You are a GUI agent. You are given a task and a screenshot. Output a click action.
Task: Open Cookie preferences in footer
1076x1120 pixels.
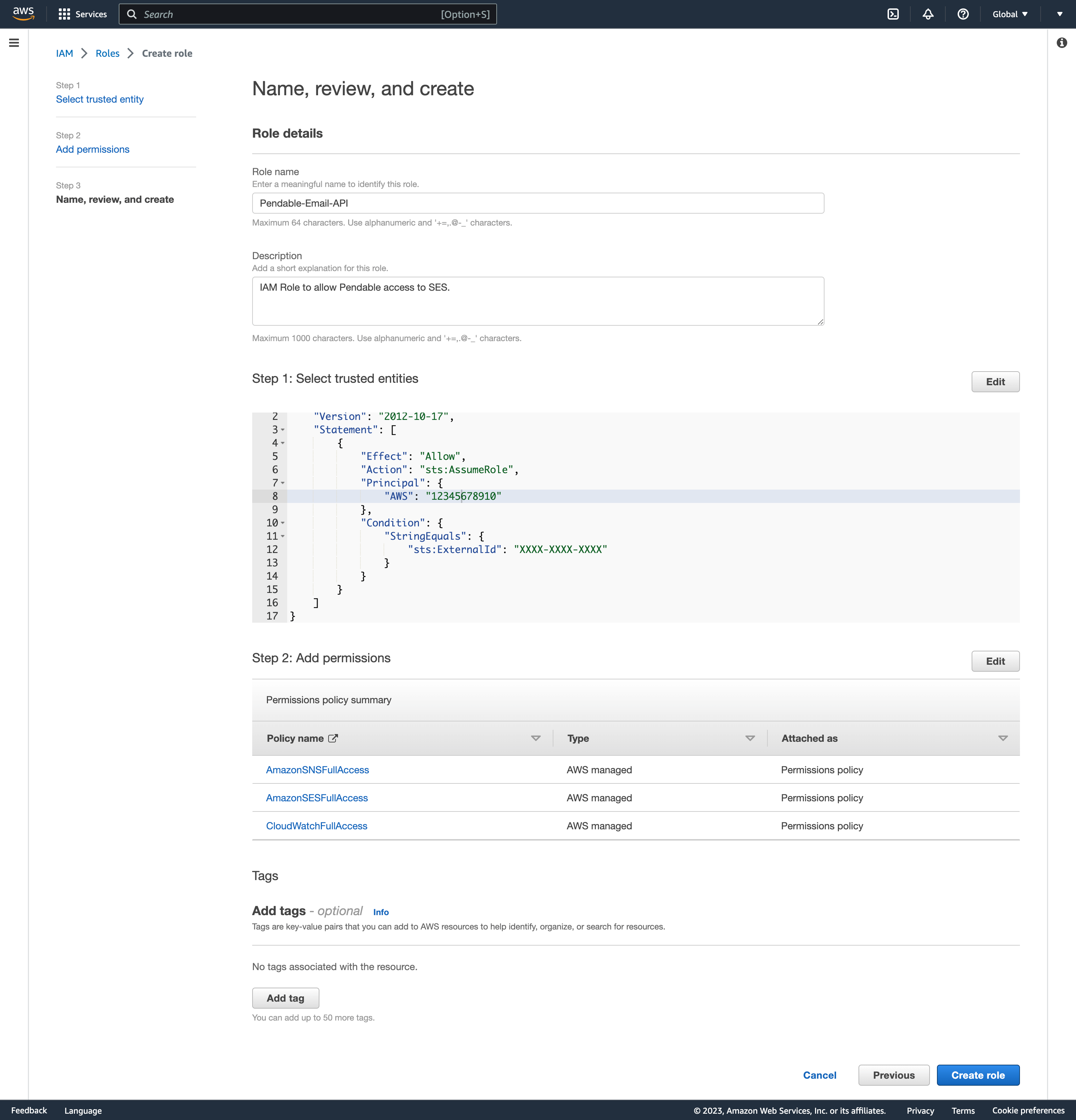tap(1028, 1110)
